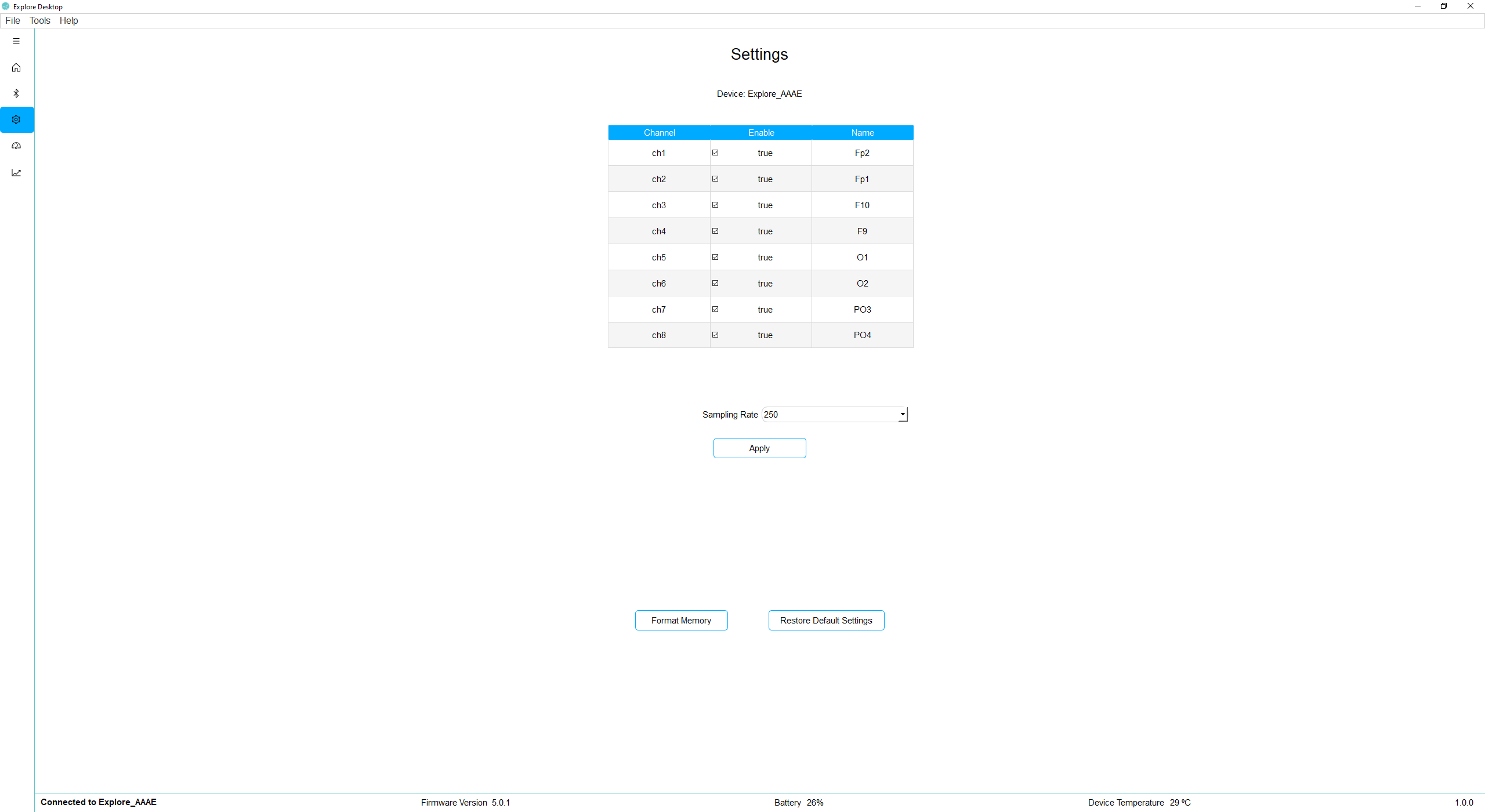
Task: Click the Bluetooth connectivity icon
Action: pyautogui.click(x=17, y=93)
